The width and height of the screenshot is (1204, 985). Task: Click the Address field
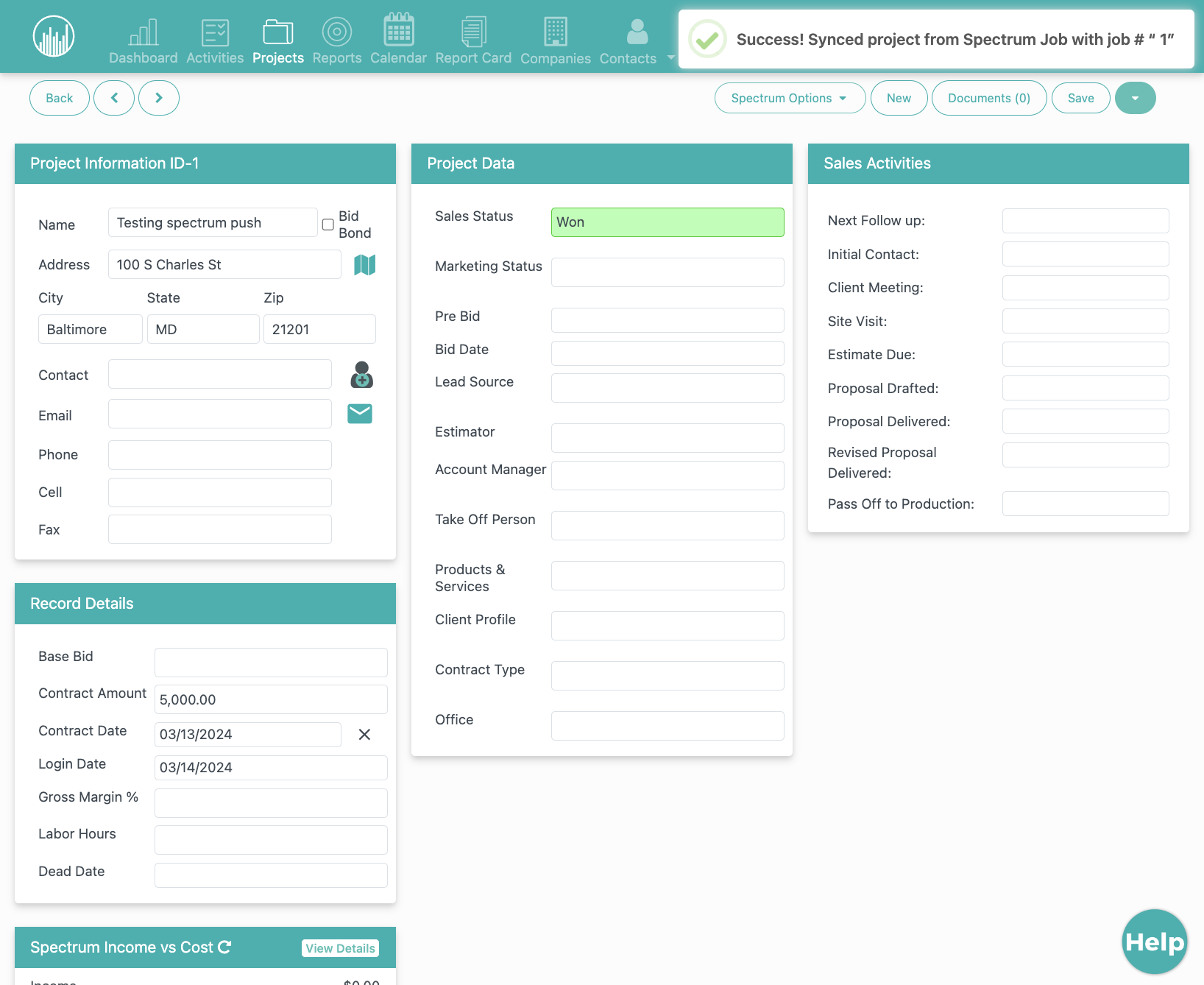(224, 264)
